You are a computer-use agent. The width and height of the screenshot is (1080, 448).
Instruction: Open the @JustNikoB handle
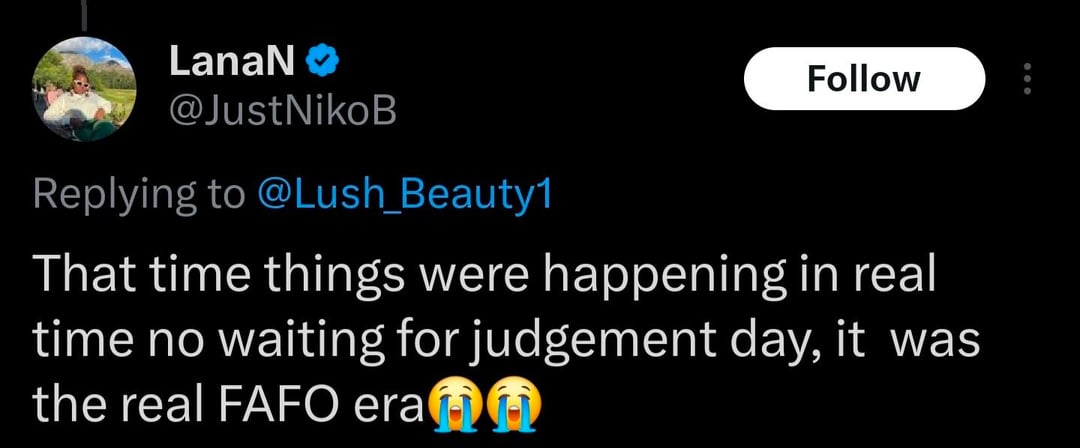pyautogui.click(x=283, y=117)
